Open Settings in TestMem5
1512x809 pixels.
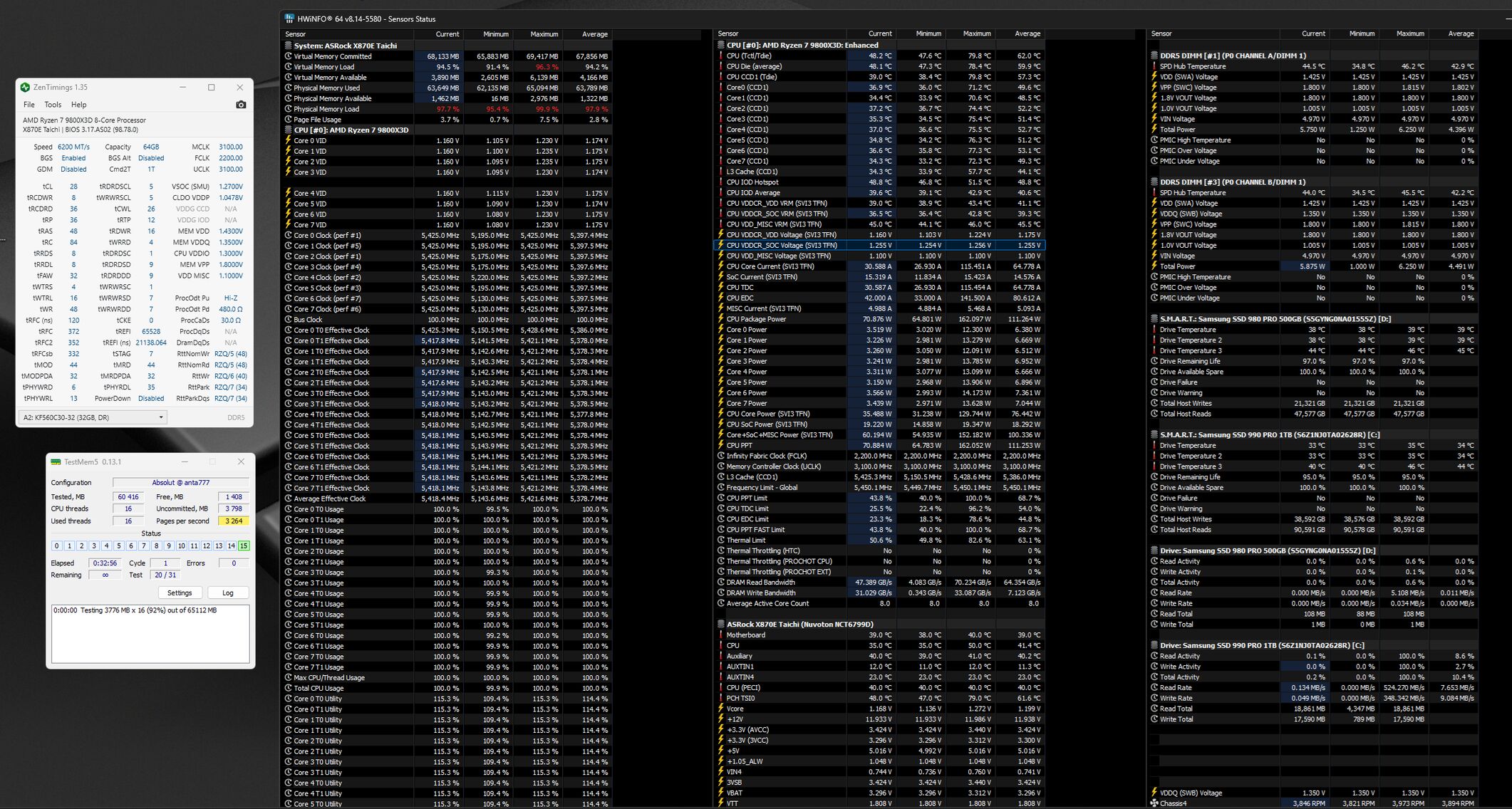click(x=180, y=593)
